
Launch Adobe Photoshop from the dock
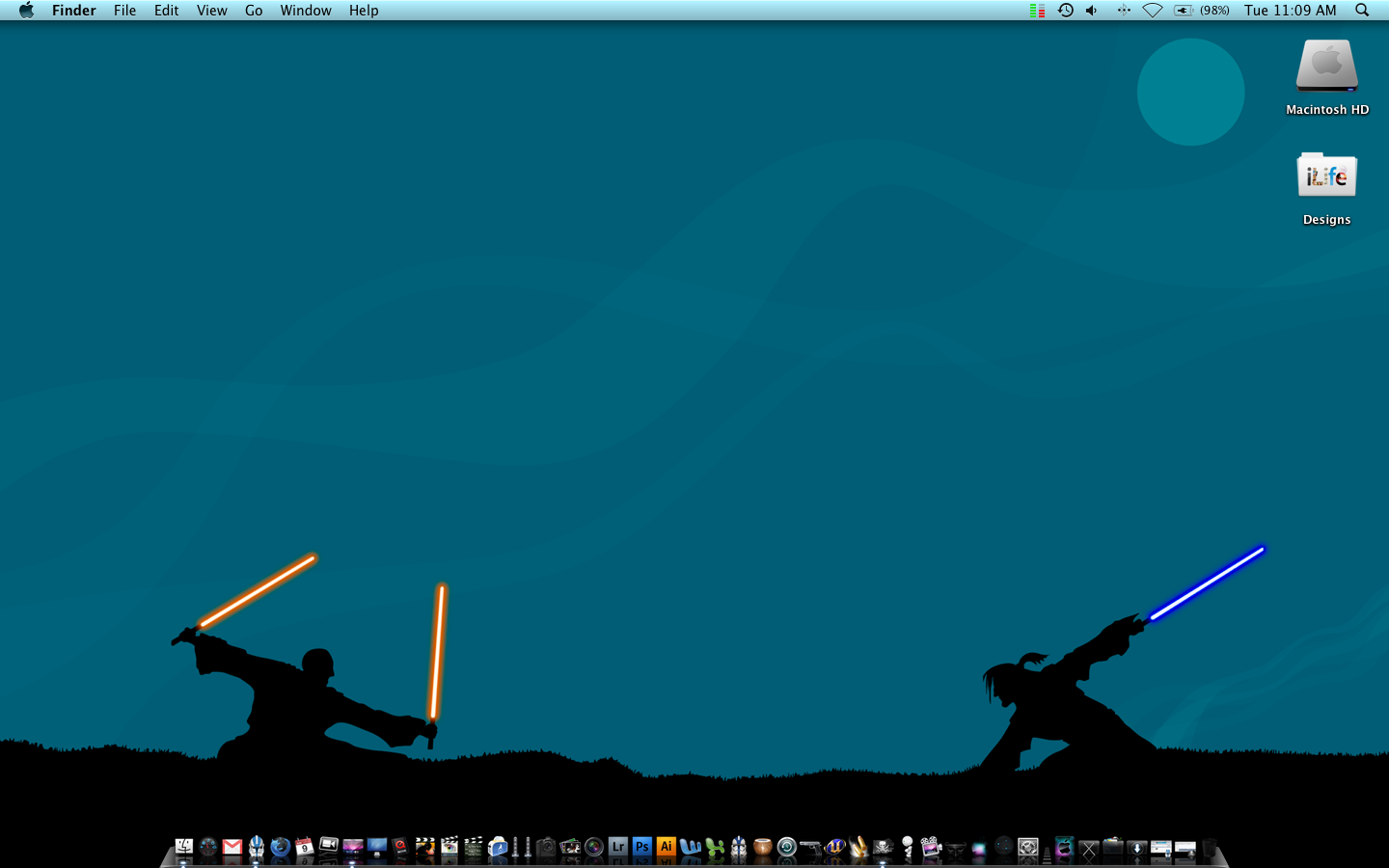[642, 848]
